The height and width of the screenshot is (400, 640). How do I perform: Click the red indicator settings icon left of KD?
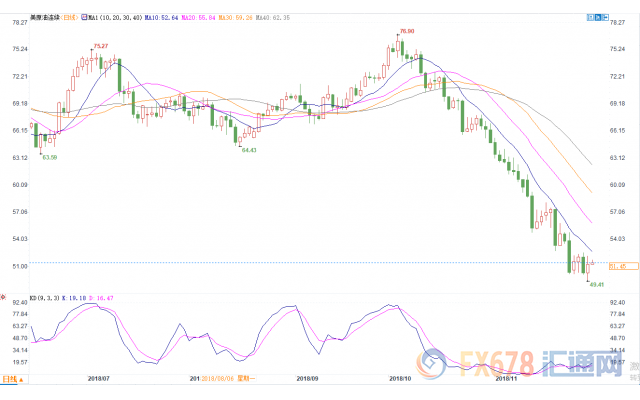pos(2,297)
